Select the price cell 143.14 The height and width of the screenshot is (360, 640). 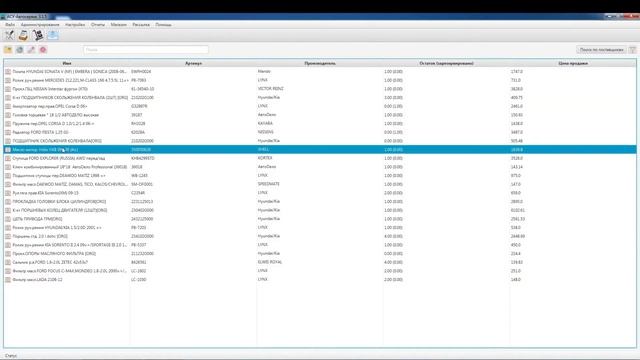(517, 167)
